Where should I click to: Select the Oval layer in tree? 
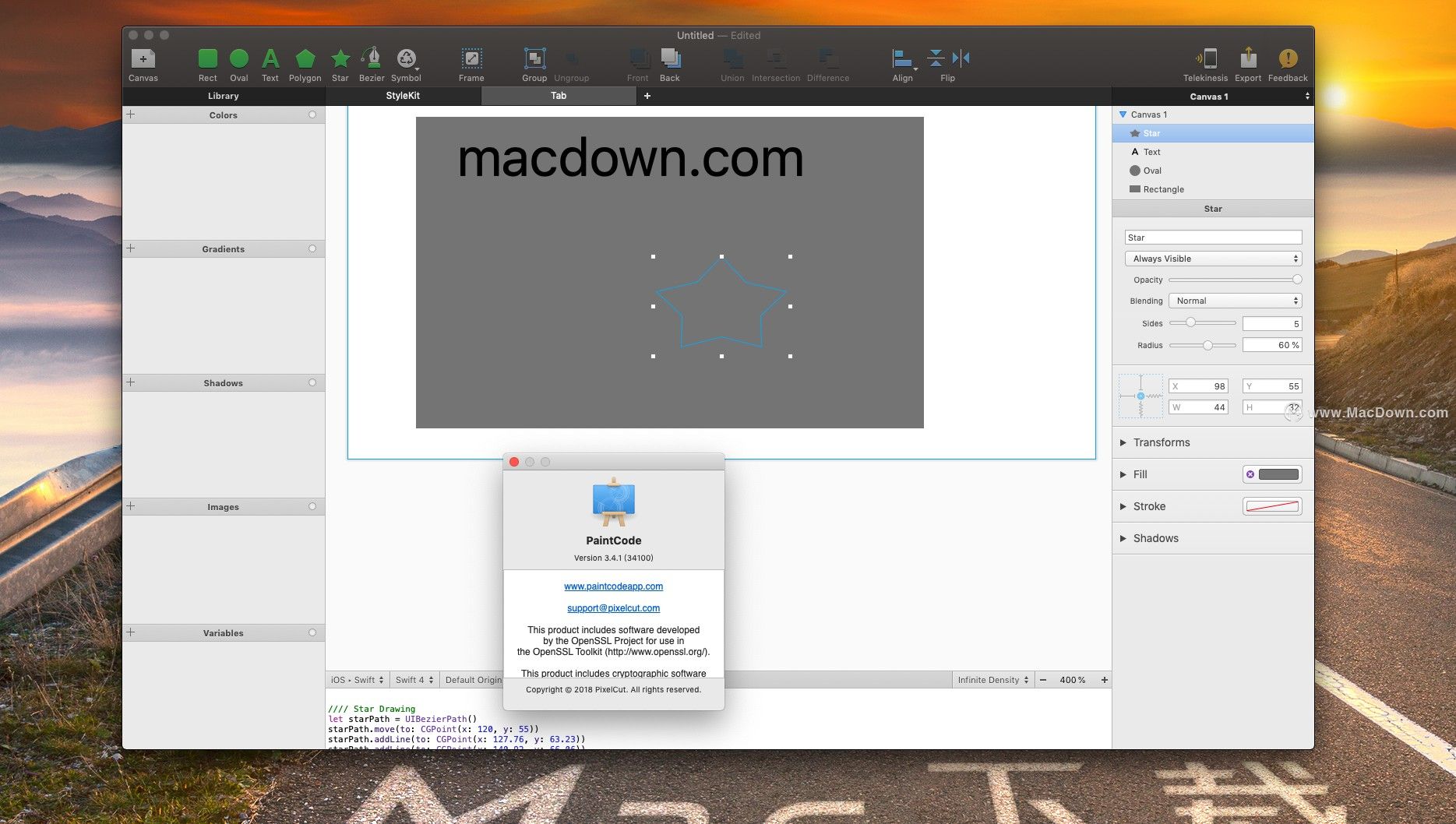pyautogui.click(x=1213, y=171)
